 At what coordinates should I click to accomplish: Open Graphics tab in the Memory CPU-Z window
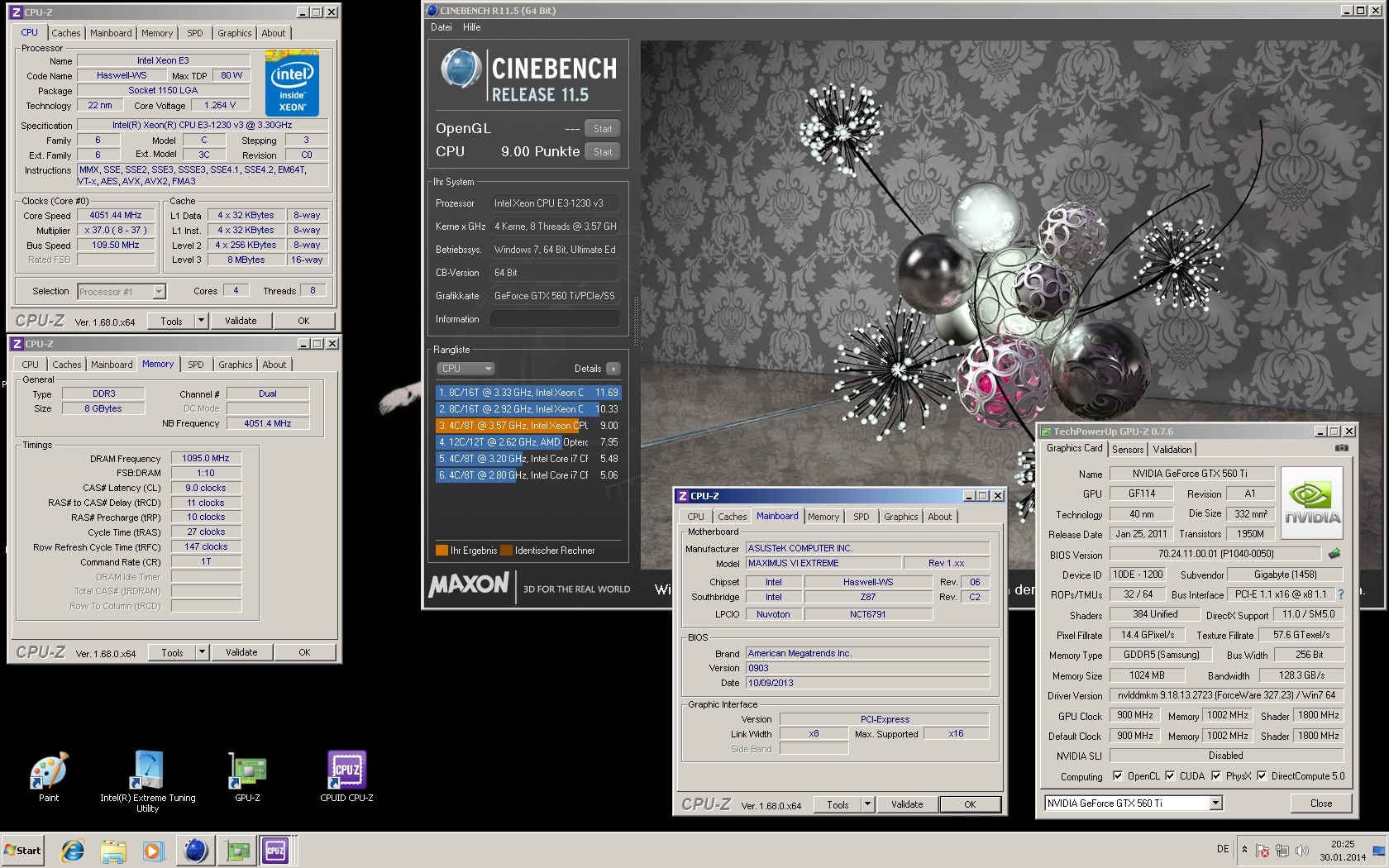click(236, 365)
